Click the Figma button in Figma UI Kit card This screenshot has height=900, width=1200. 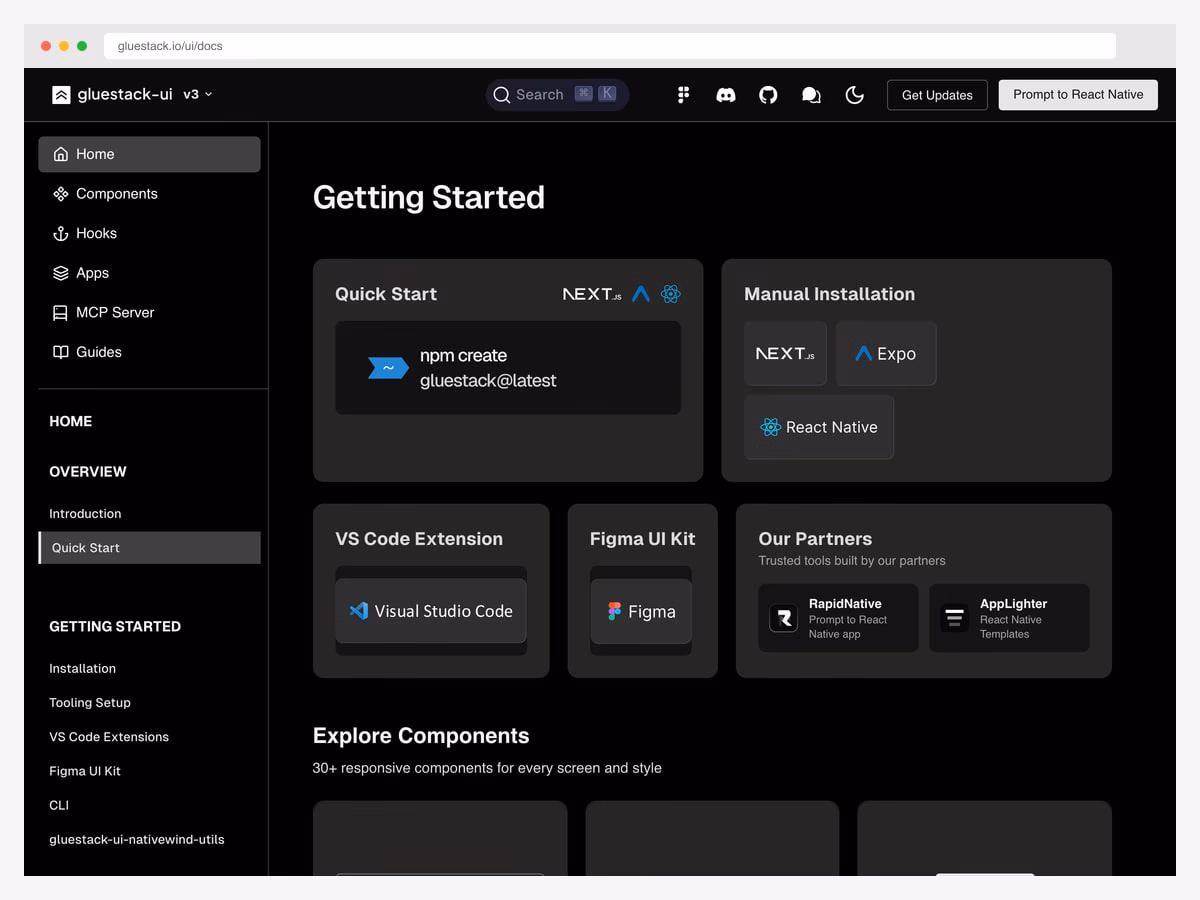coord(641,611)
